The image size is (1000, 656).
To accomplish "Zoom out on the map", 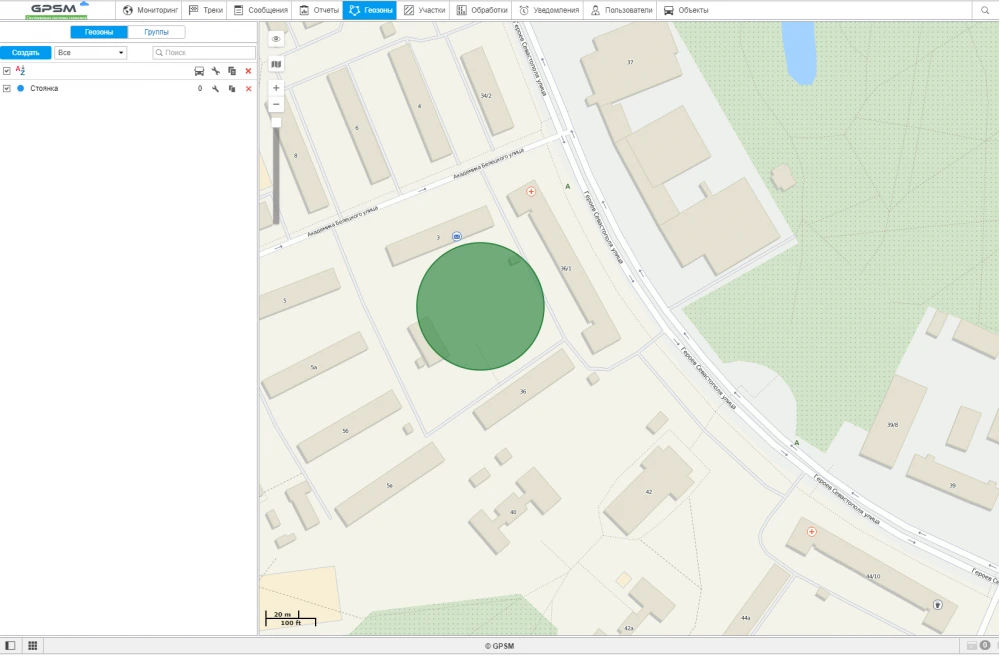I will (276, 104).
